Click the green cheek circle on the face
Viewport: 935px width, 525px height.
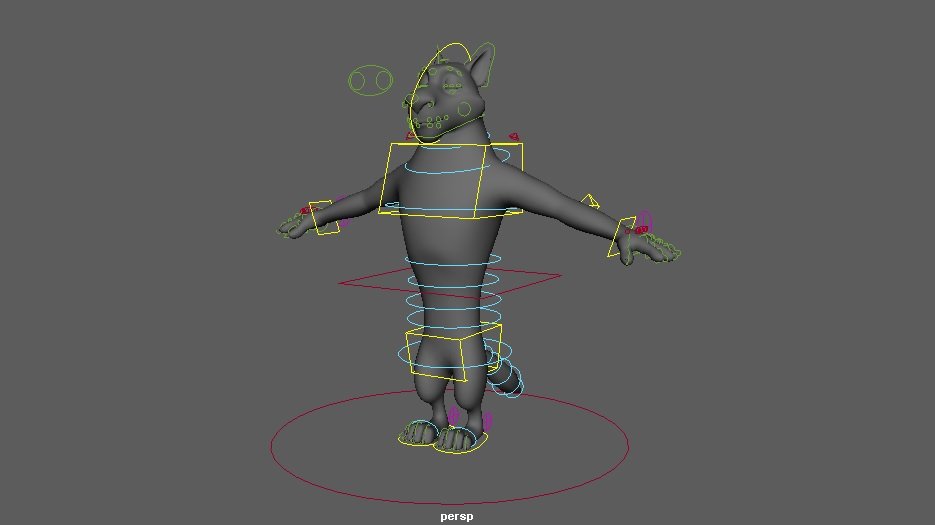tap(464, 108)
